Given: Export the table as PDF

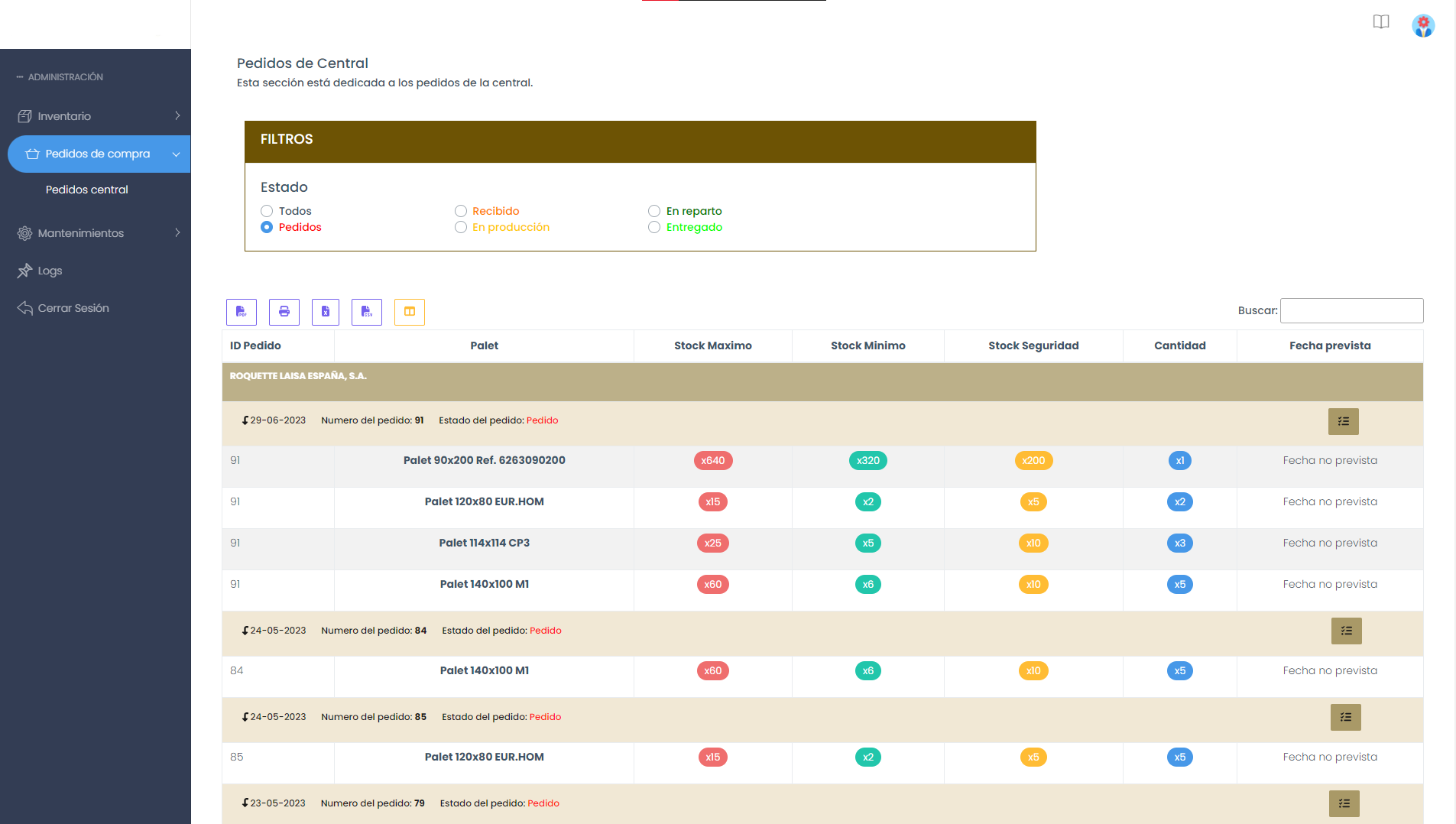Looking at the screenshot, I should [x=242, y=312].
